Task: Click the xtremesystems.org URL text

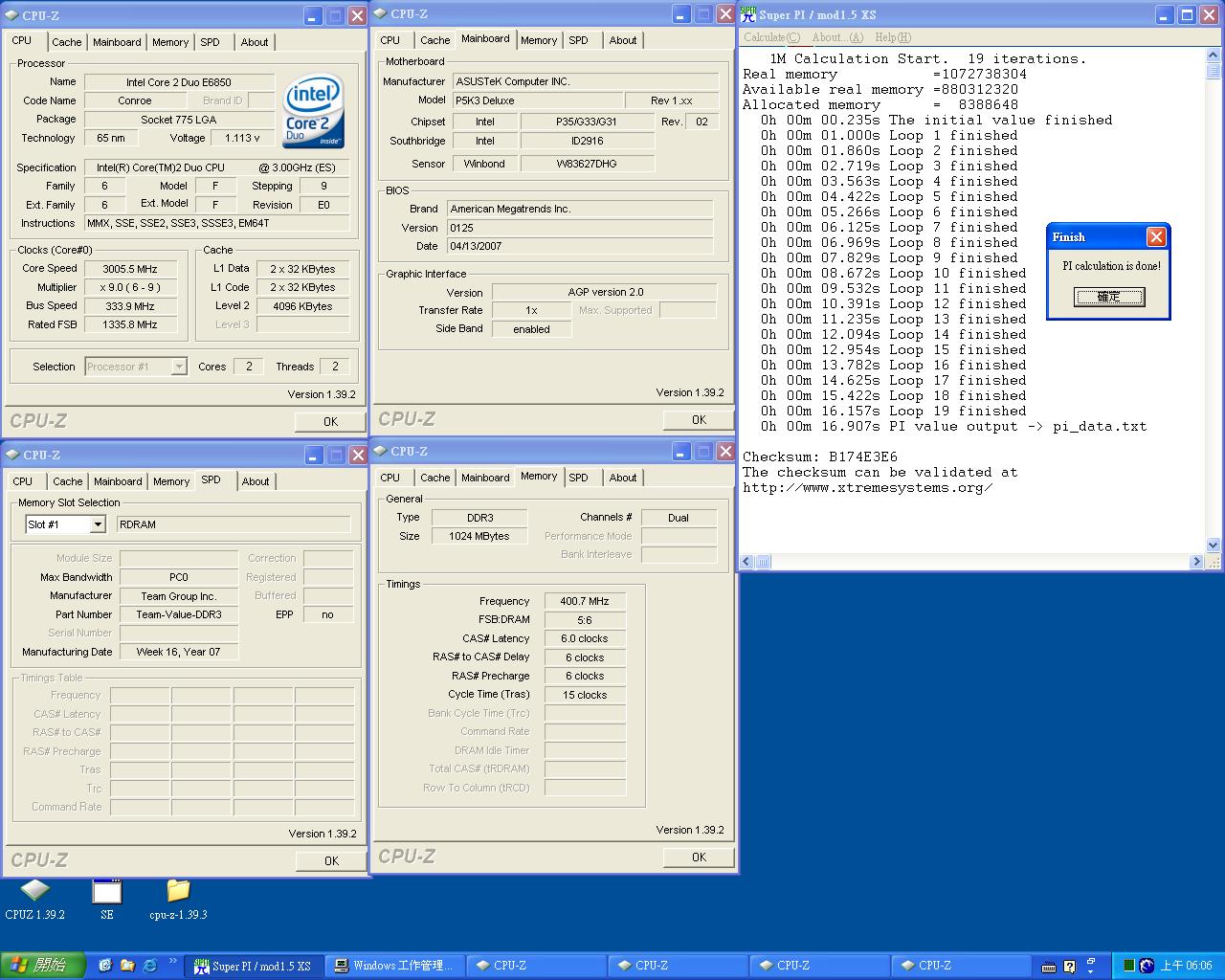Action: [868, 488]
